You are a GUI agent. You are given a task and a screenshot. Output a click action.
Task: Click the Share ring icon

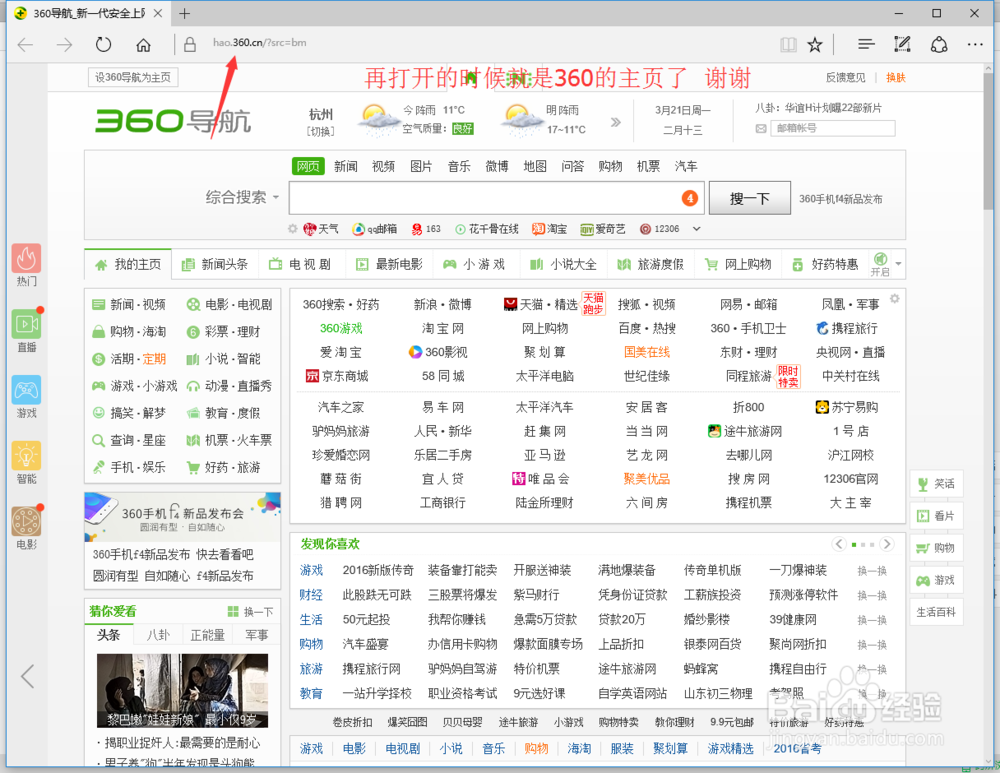[x=939, y=44]
